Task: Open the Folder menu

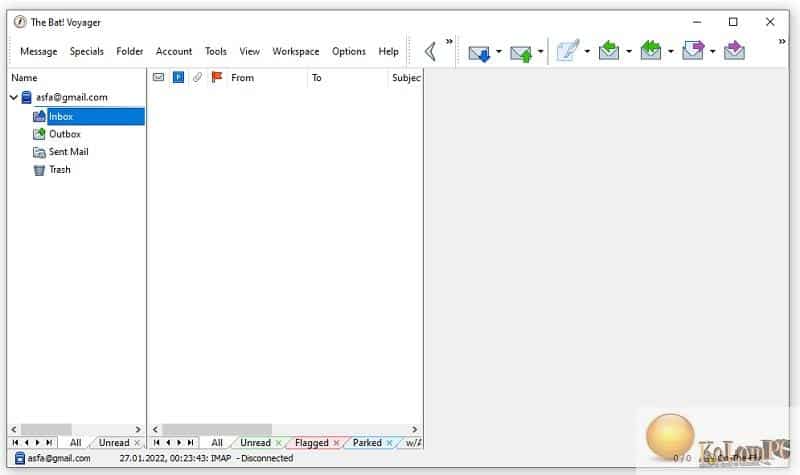Action: point(130,52)
